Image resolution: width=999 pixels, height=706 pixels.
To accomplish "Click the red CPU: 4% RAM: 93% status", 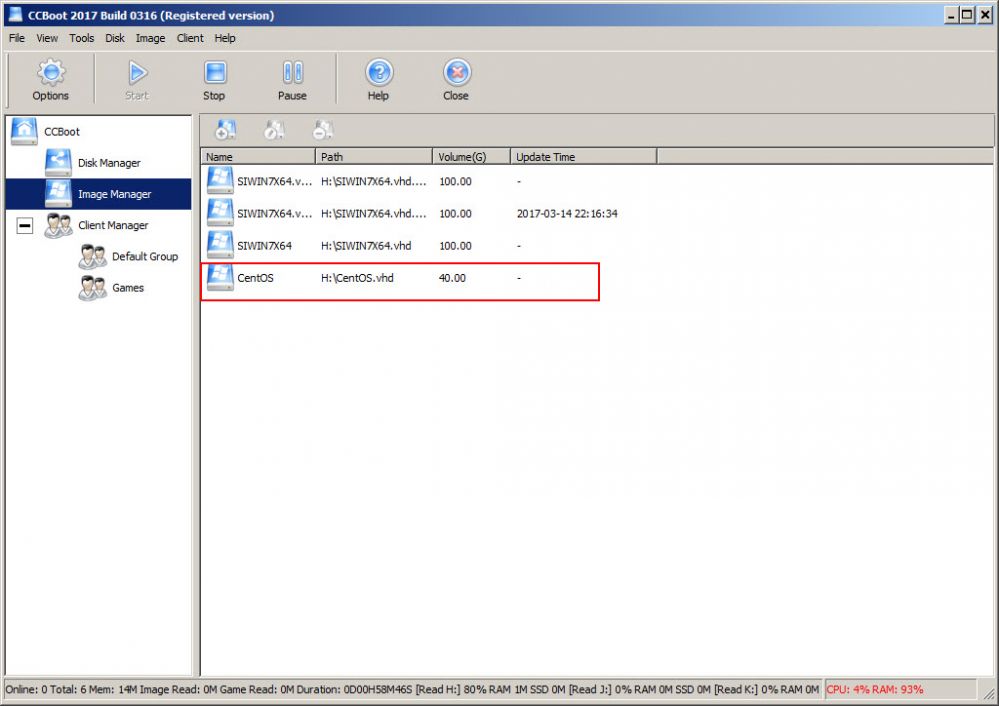I will [875, 689].
